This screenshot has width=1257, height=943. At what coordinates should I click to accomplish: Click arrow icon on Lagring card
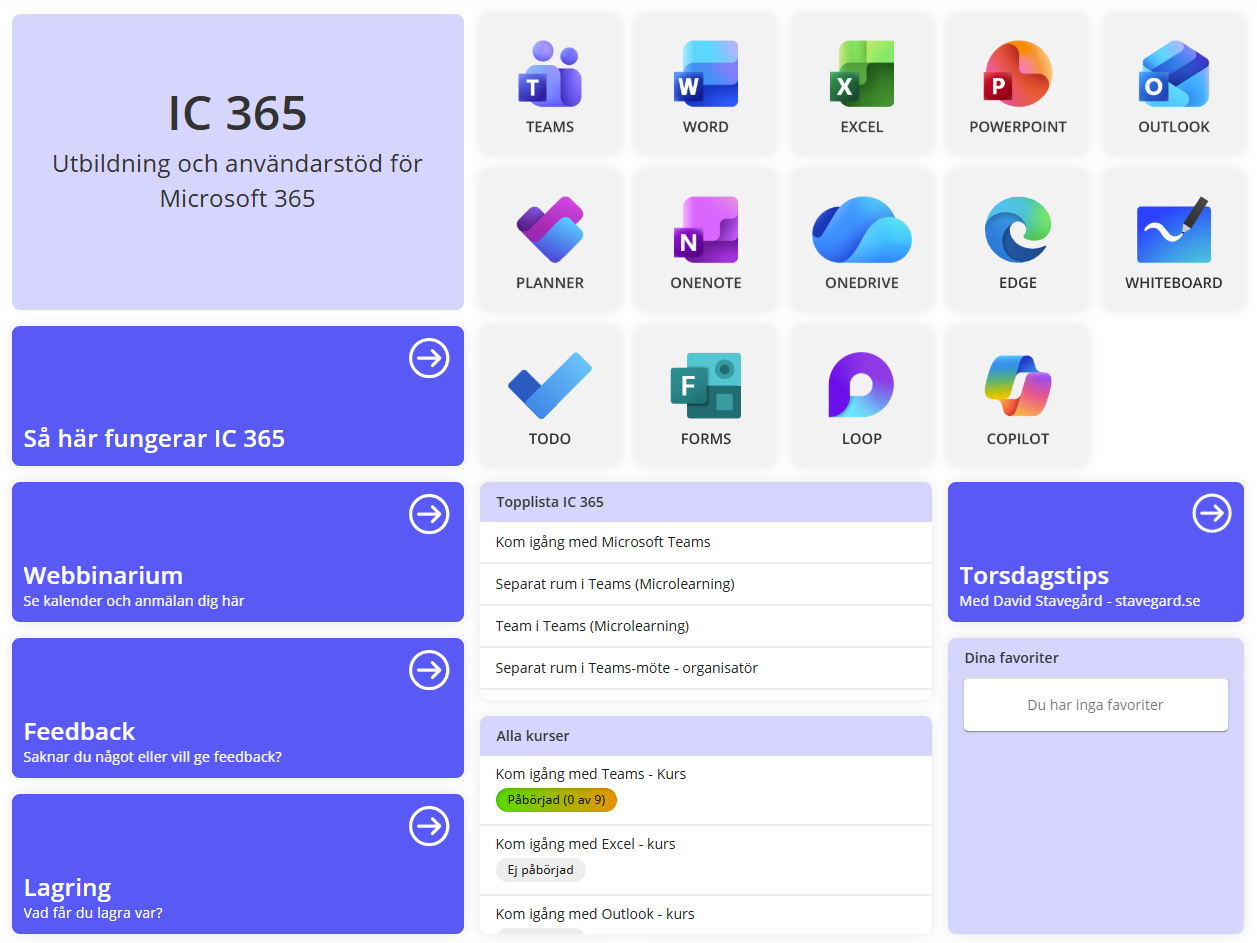(429, 826)
